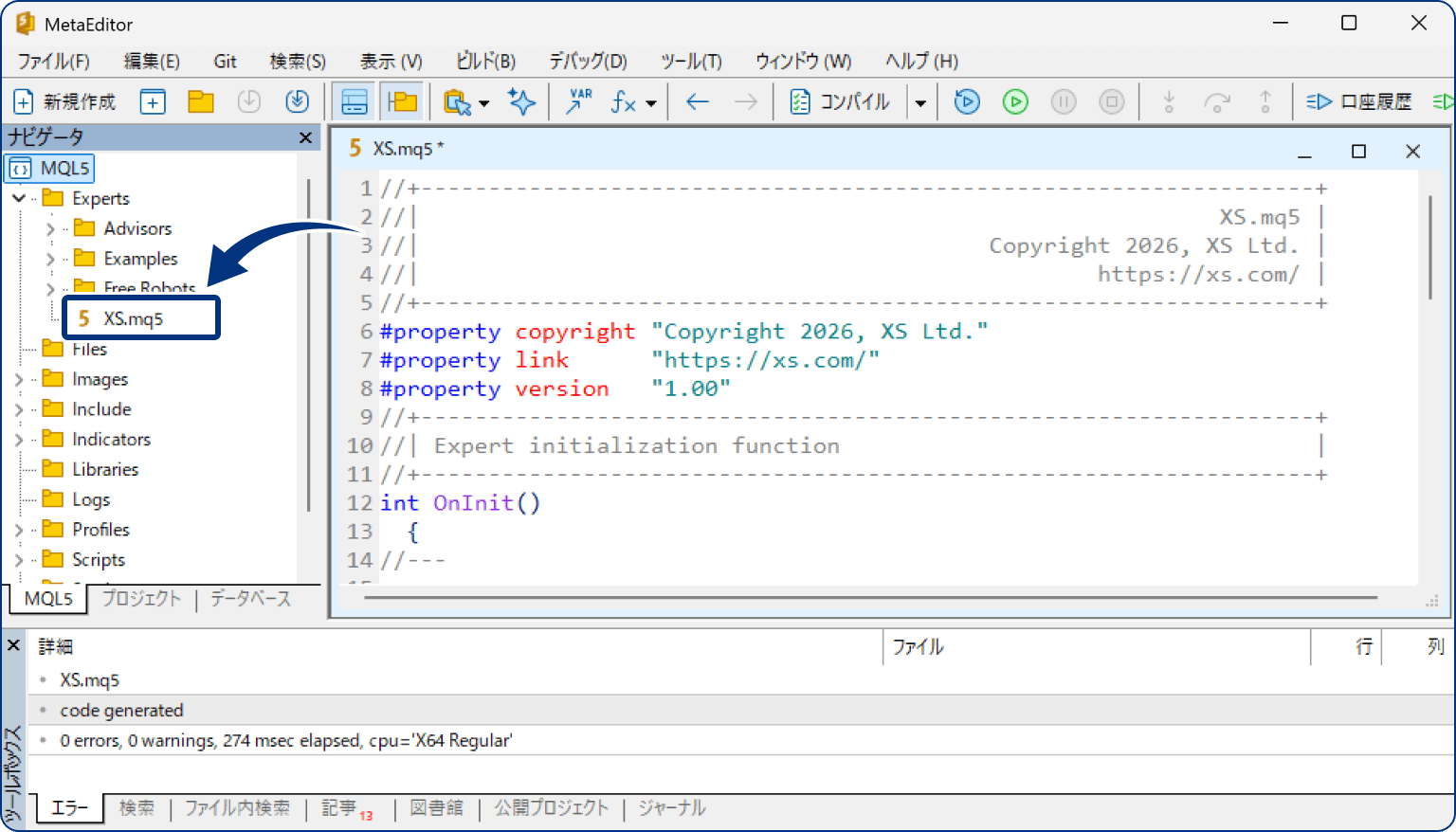Open the Edit (編集) menu
This screenshot has width=1456, height=832.
tap(152, 61)
